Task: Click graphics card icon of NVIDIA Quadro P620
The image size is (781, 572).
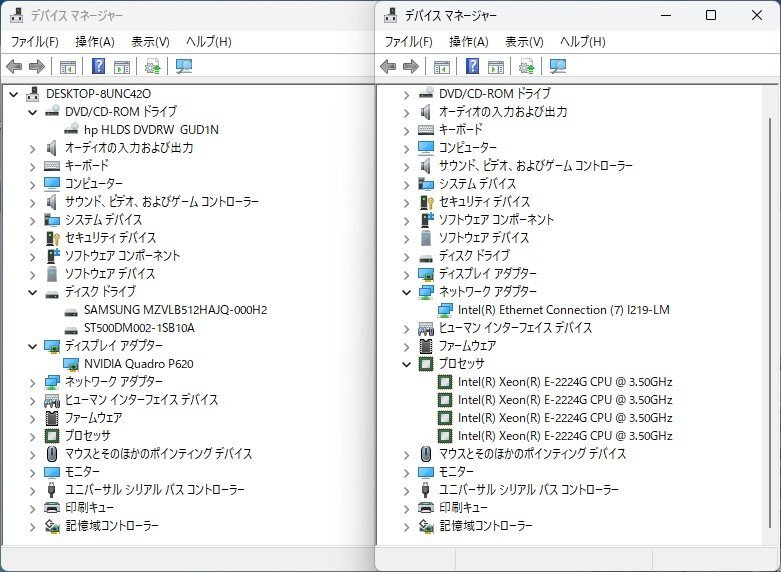Action: 71,364
